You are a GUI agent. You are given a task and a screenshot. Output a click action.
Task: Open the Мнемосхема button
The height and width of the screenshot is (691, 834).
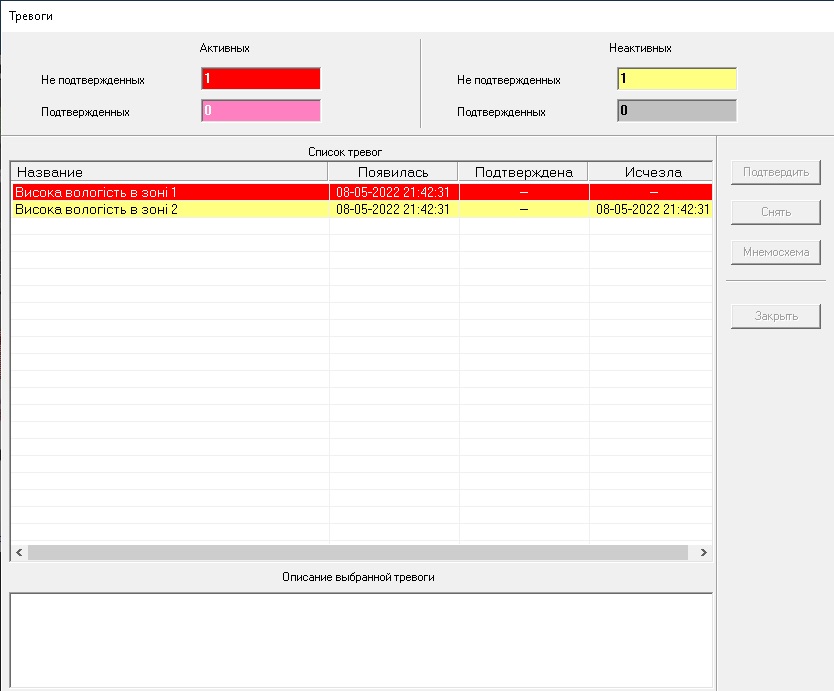click(x=775, y=252)
